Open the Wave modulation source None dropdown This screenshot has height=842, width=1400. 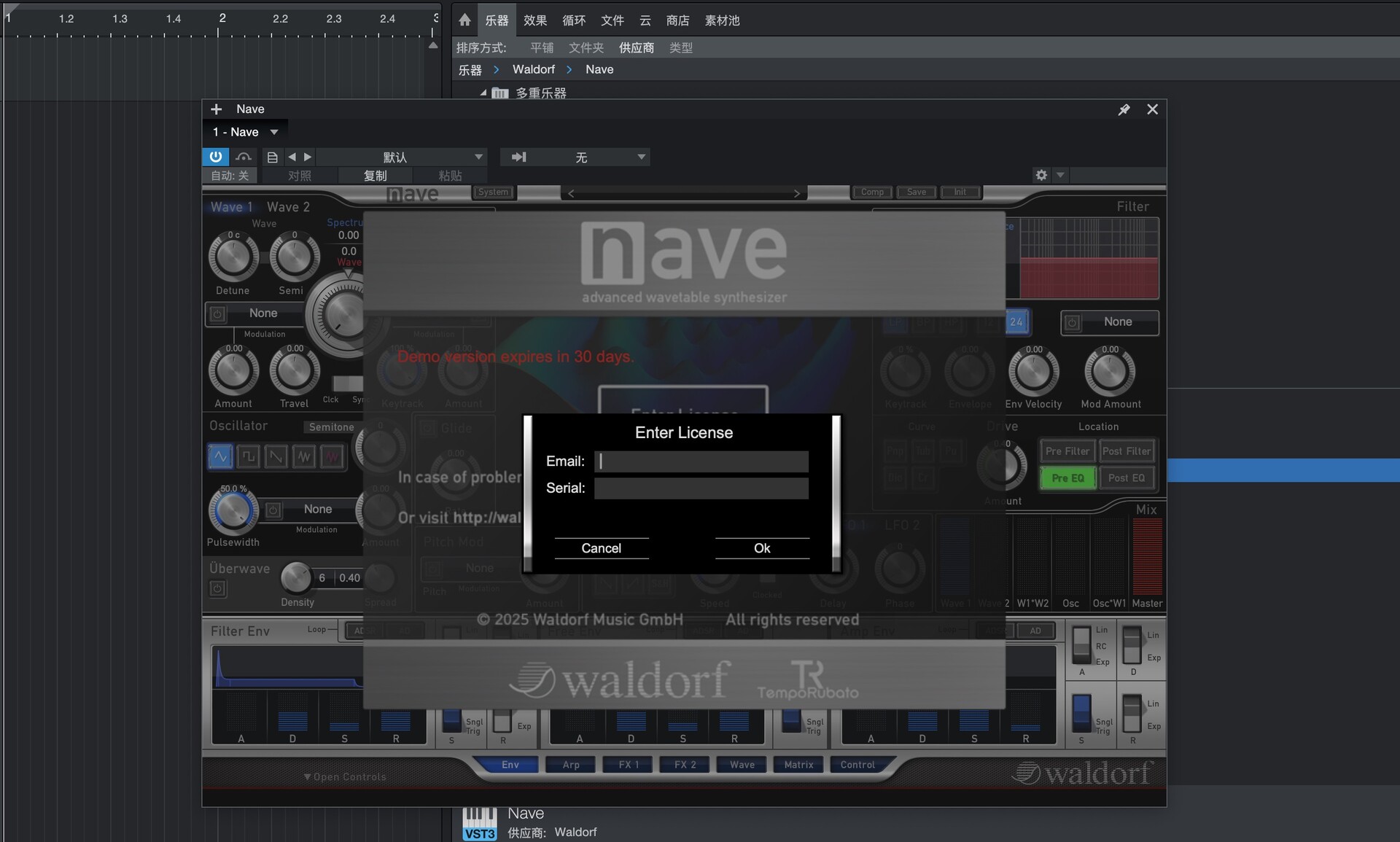263,313
